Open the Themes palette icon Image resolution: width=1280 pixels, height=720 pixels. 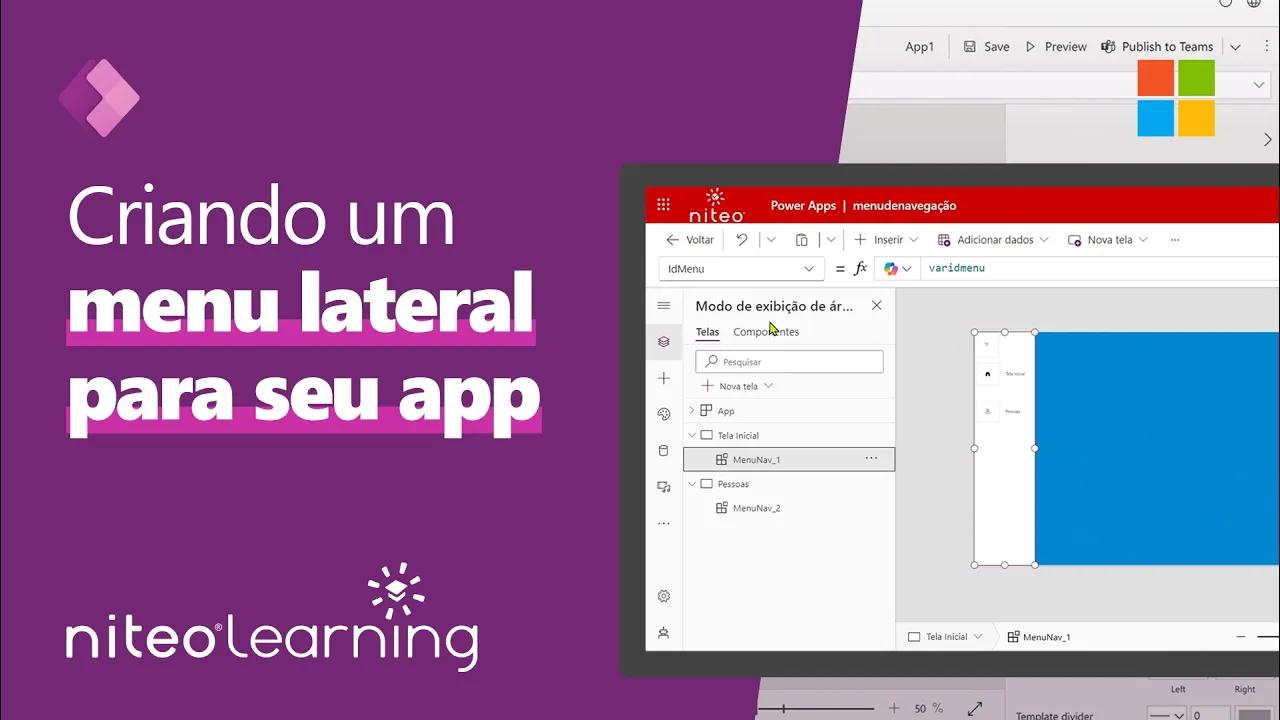[664, 414]
